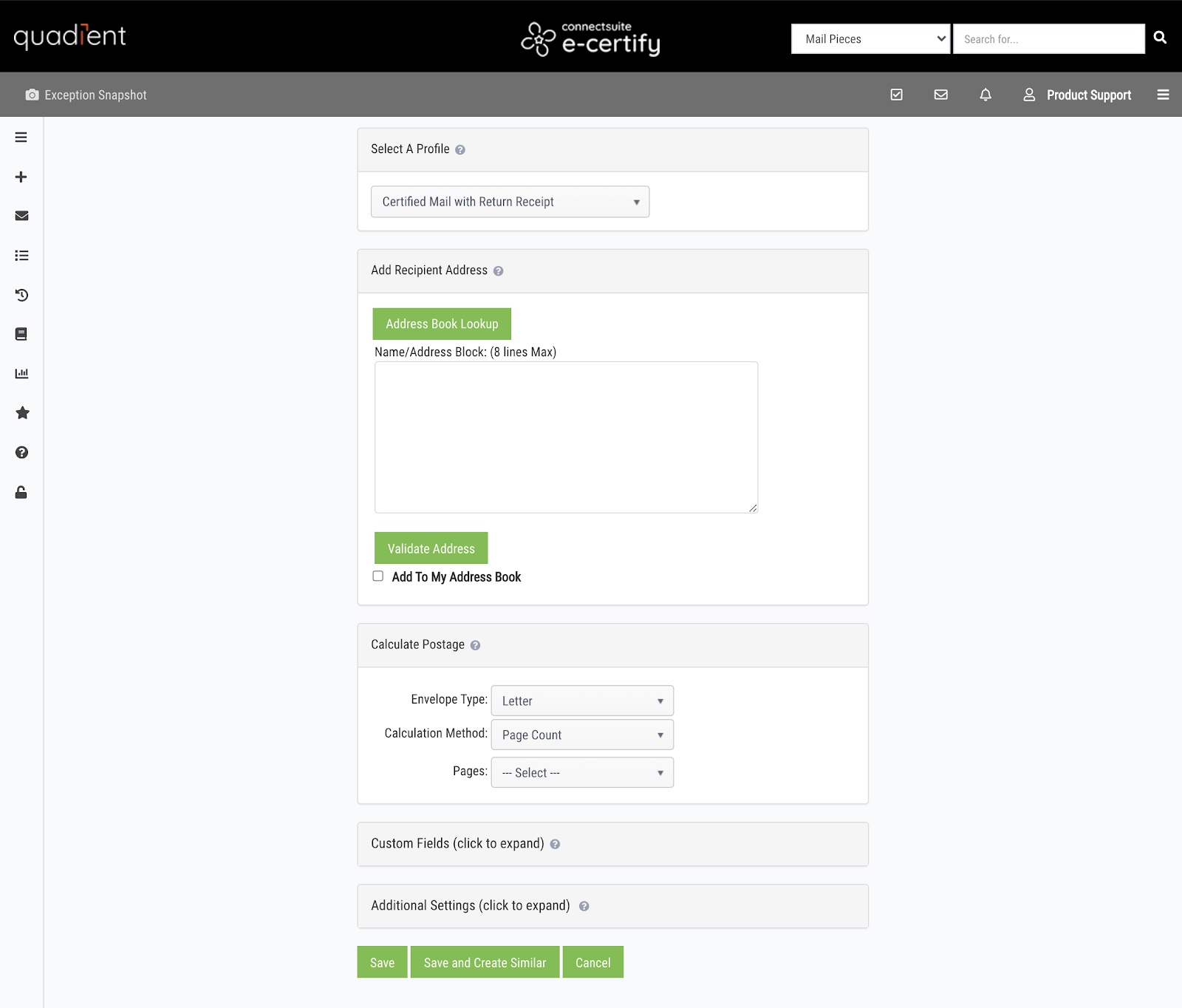1182x1008 pixels.
Task: Open the address book icon in the sidebar
Action: tap(21, 334)
